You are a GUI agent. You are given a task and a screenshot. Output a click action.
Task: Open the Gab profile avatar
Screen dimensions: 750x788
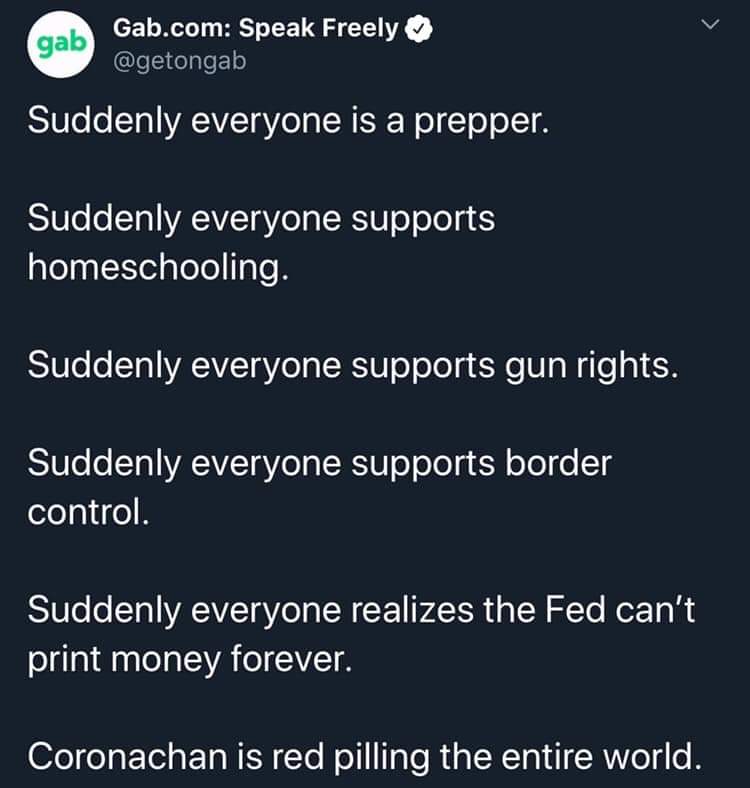point(61,44)
